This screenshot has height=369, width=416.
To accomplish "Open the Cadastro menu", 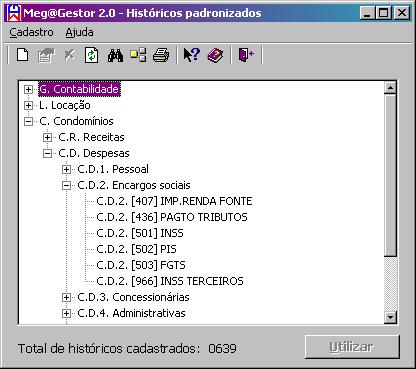I will (x=31, y=32).
